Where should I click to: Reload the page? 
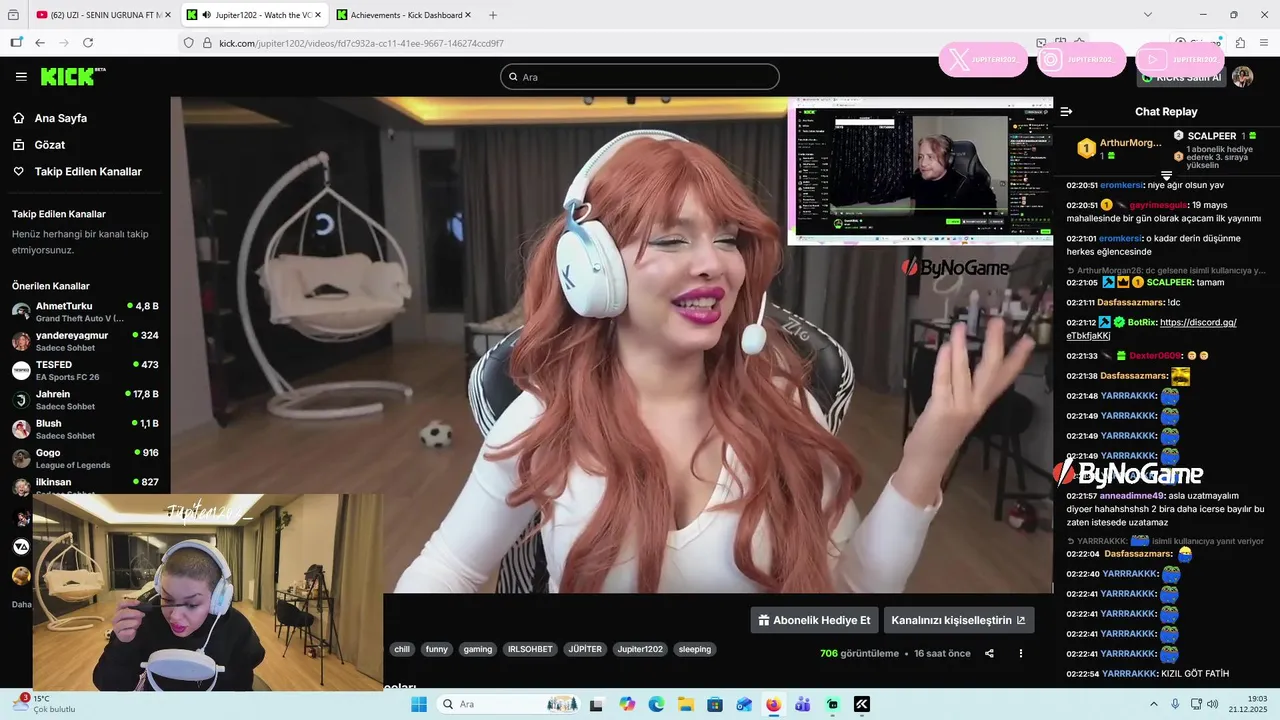(88, 43)
